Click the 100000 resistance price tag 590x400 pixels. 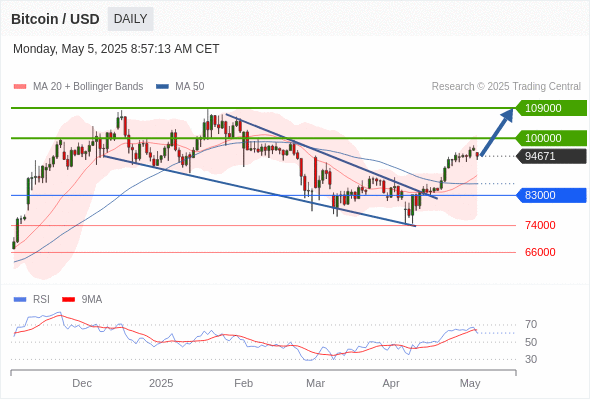[x=551, y=138]
